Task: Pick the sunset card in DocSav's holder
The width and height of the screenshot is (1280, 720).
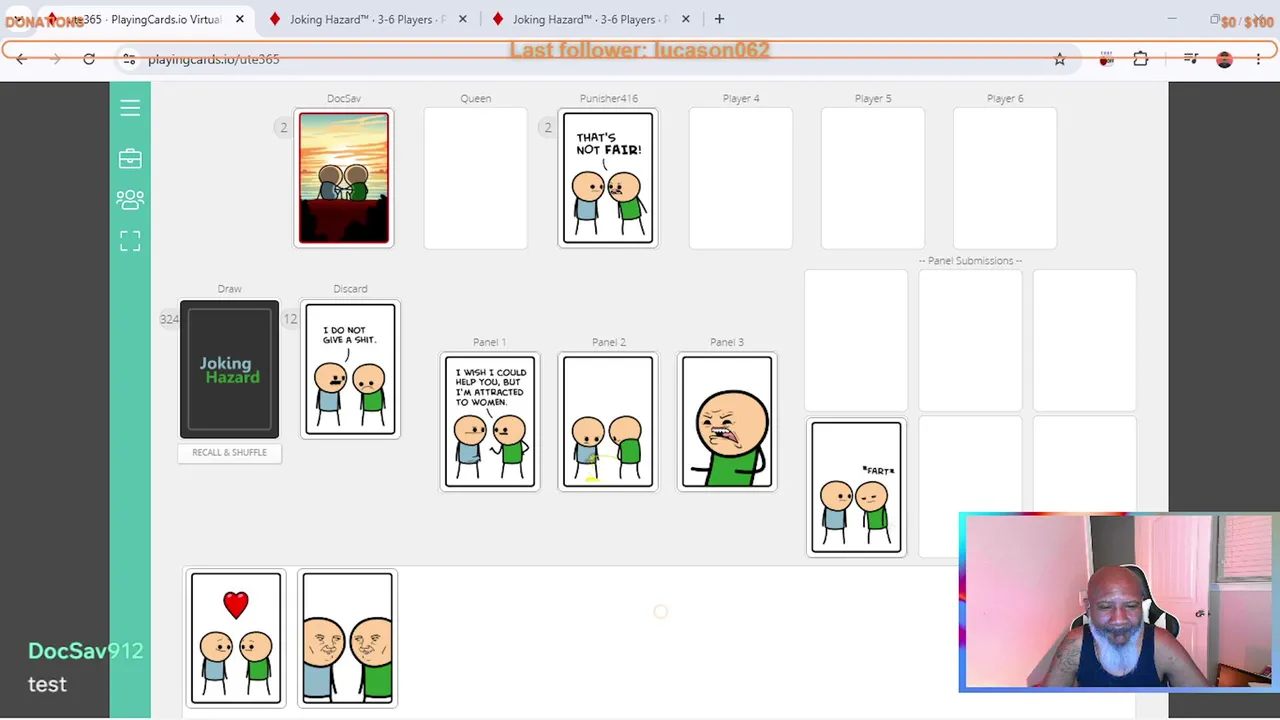Action: [x=343, y=178]
